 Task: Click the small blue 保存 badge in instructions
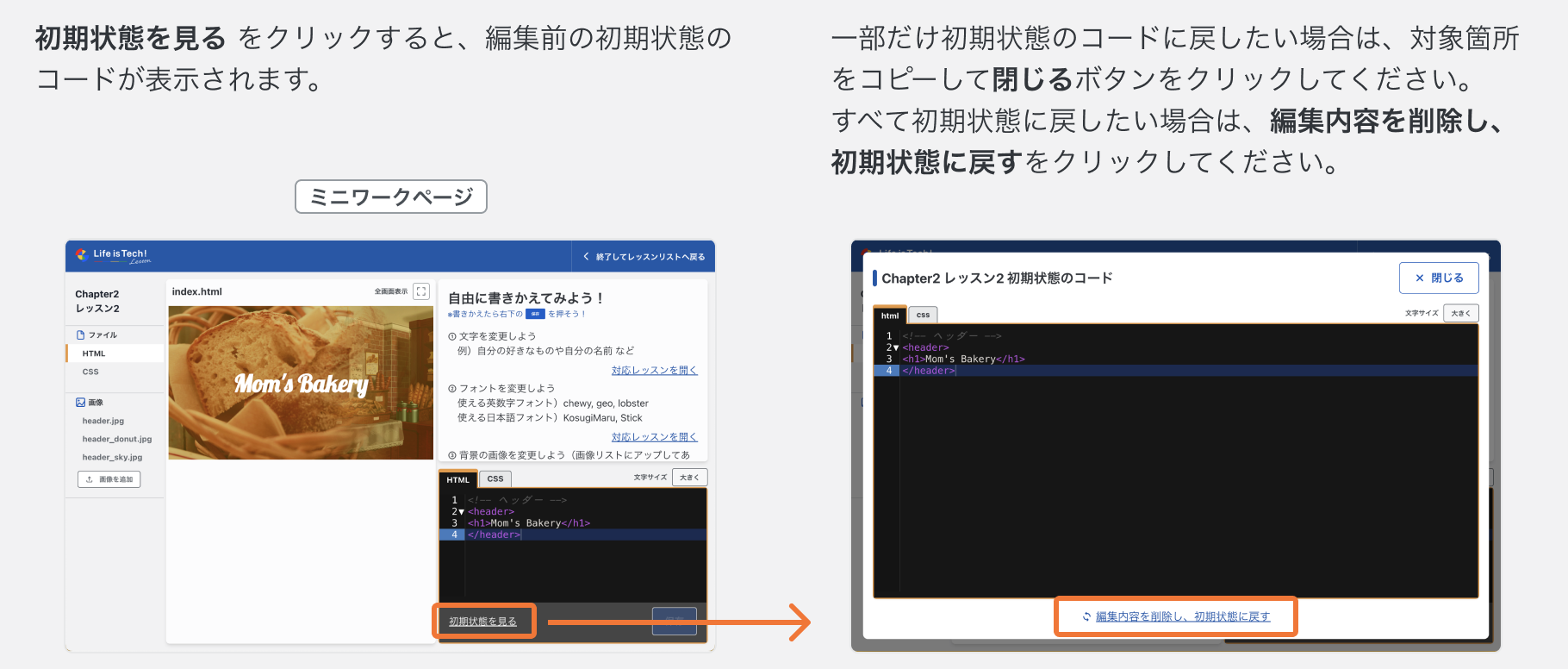(x=535, y=314)
